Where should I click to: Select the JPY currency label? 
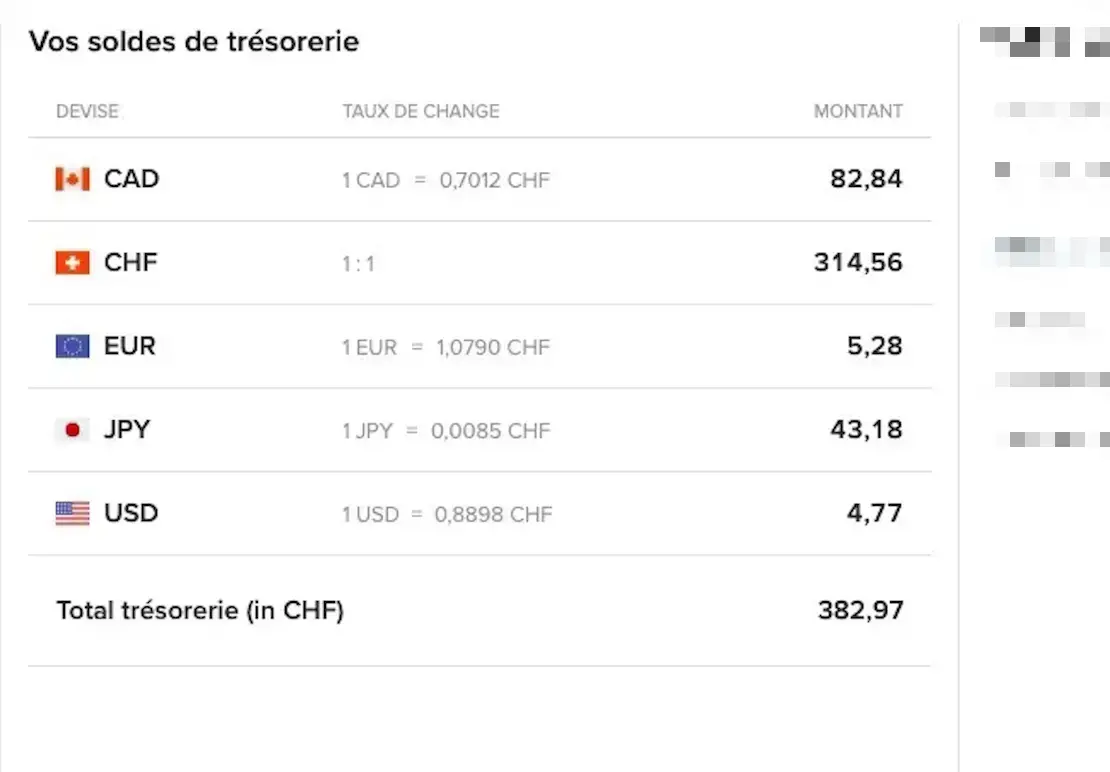pos(127,430)
